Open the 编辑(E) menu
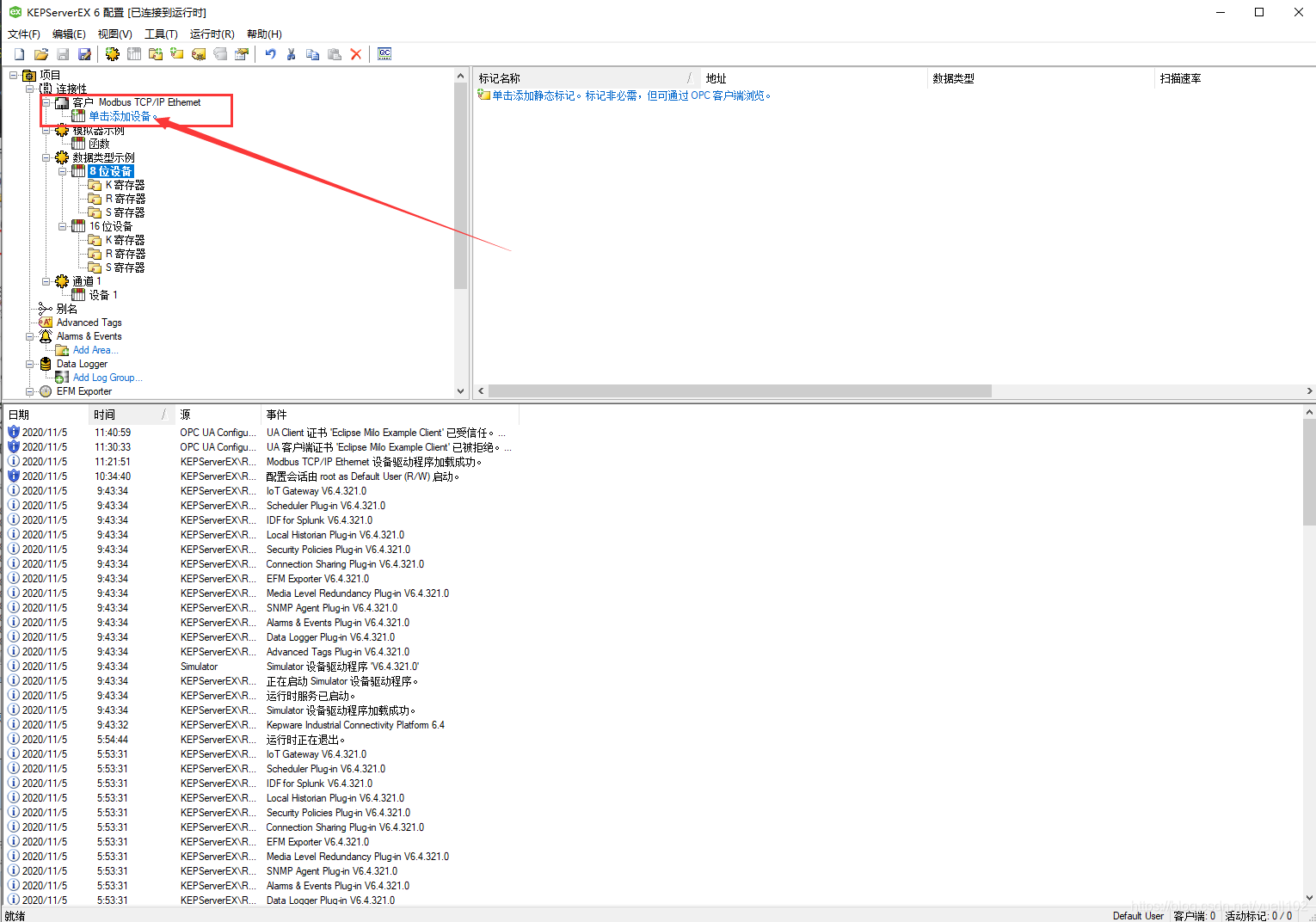Viewport: 1316px width, 922px height. point(69,34)
